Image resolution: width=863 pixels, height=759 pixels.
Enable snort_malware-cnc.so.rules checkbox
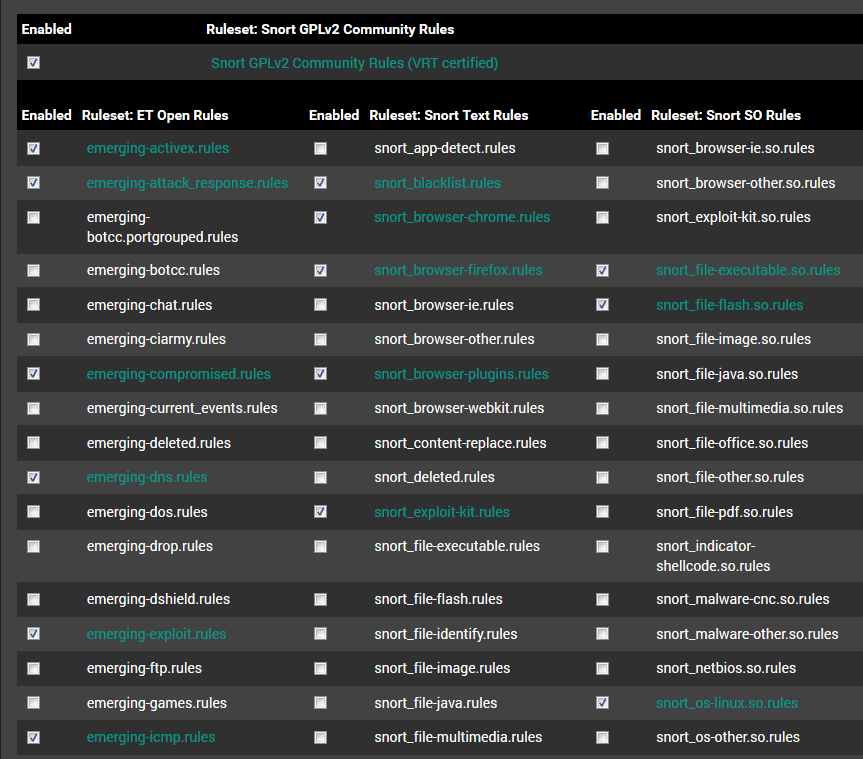pyautogui.click(x=603, y=599)
